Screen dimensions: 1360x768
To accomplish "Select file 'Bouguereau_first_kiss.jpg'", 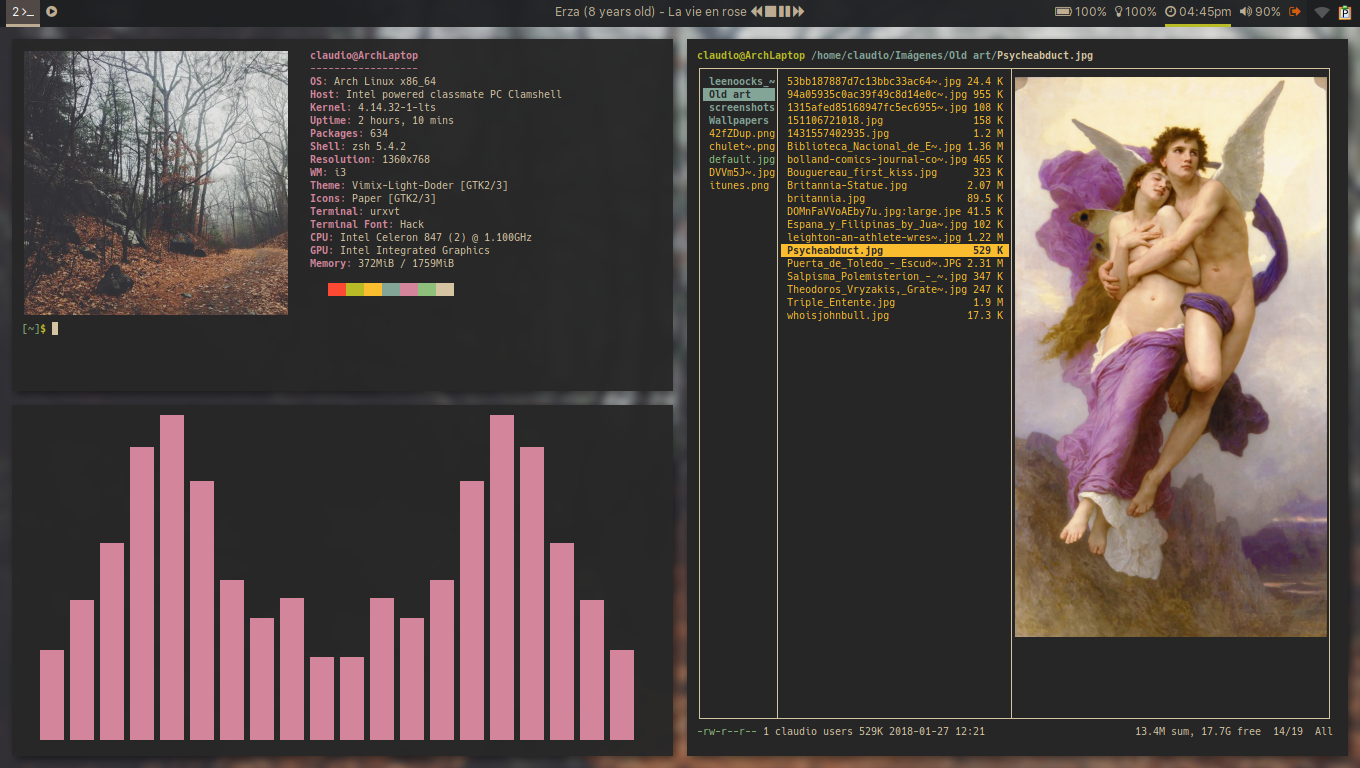I will pyautogui.click(x=895, y=172).
